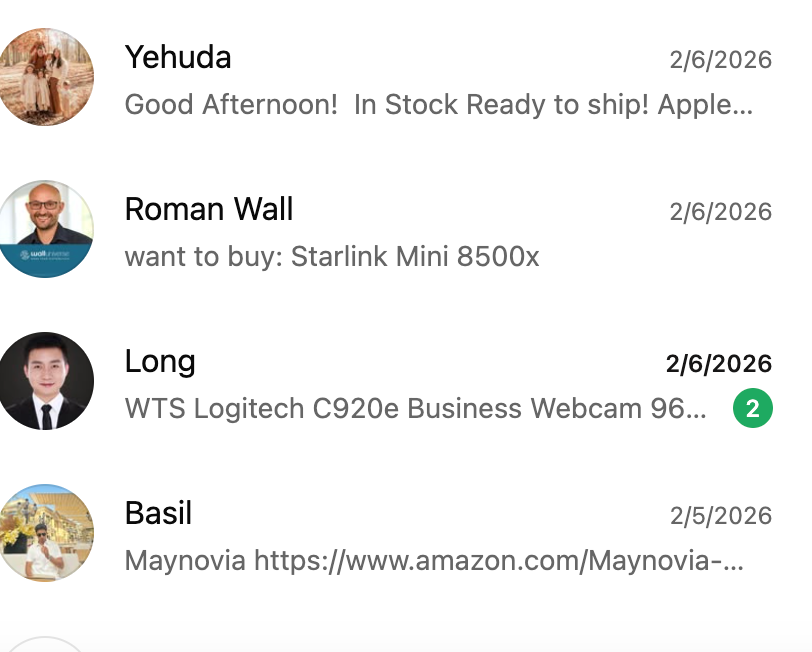This screenshot has width=812, height=652.
Task: Select the bold 2/6/2026 date on Long's chat
Action: pos(718,363)
